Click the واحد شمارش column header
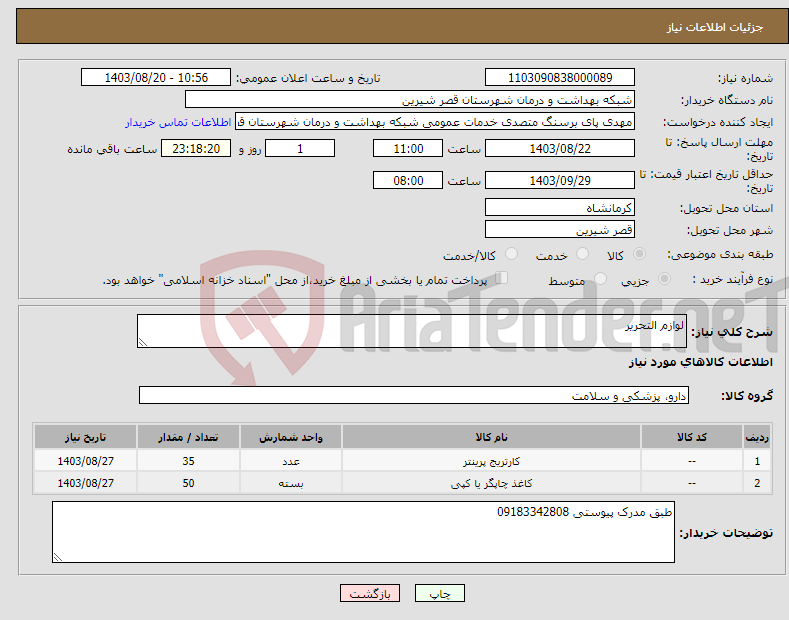This screenshot has width=789, height=620. click(x=291, y=437)
